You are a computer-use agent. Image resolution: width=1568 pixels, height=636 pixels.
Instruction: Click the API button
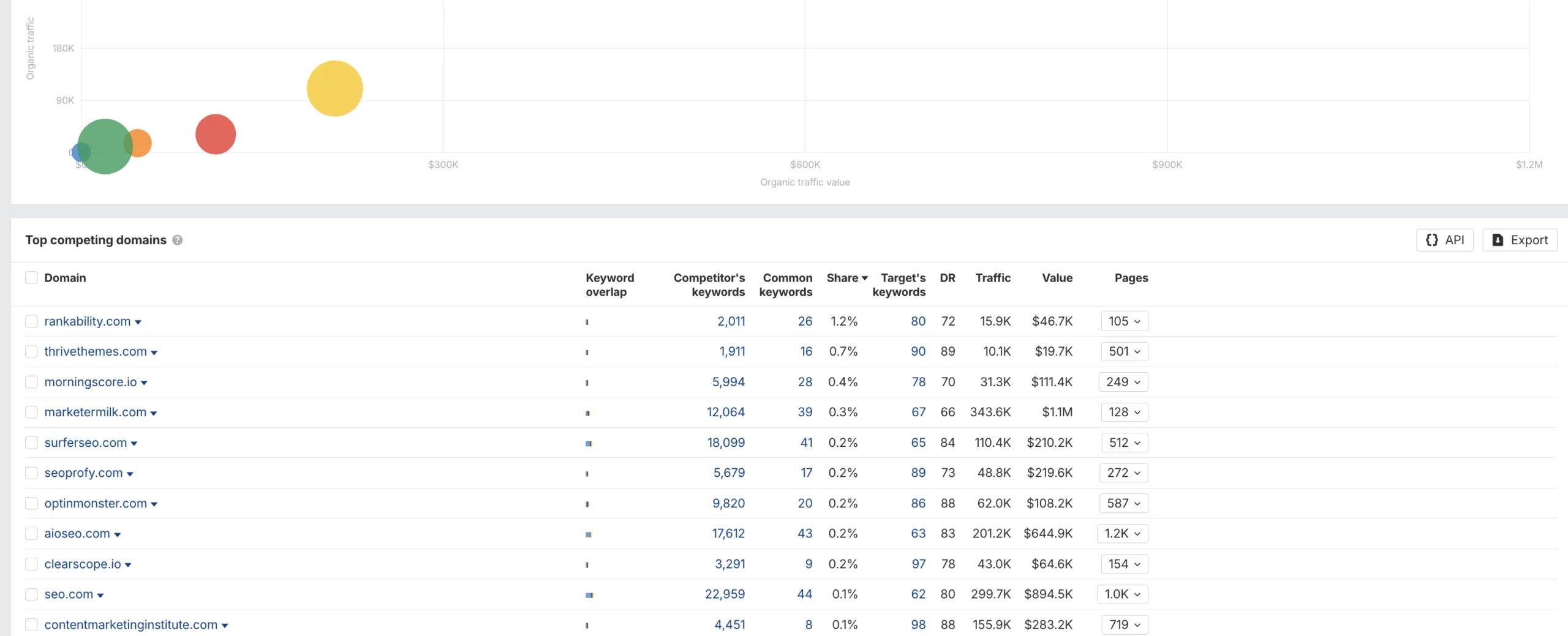[x=1444, y=240]
